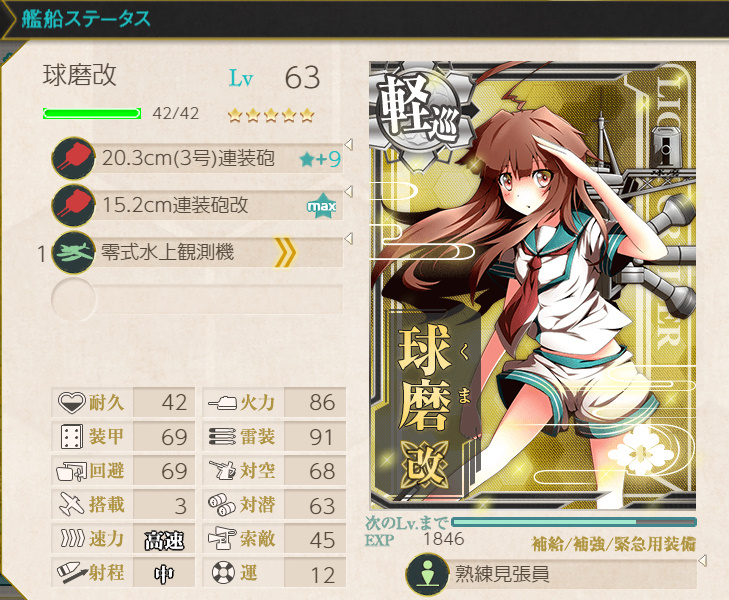Click the 艦船ステータス header tab

[86, 19]
